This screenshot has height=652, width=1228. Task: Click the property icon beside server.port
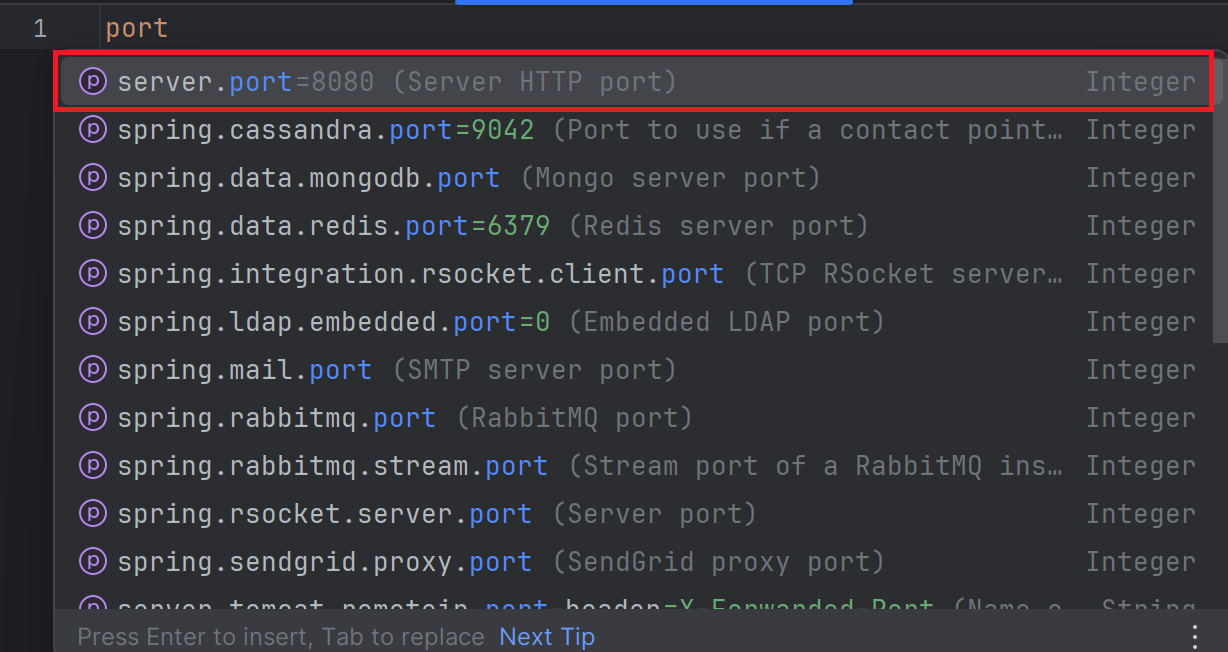pos(92,82)
